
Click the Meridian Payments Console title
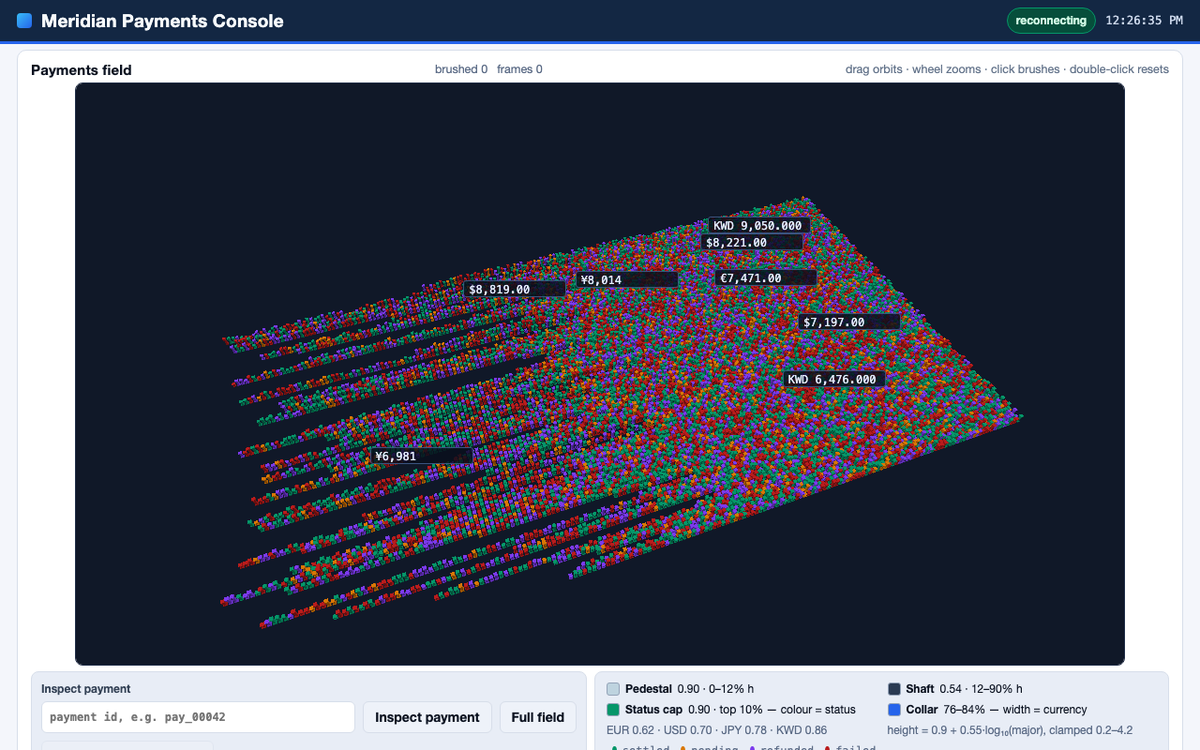coord(162,21)
